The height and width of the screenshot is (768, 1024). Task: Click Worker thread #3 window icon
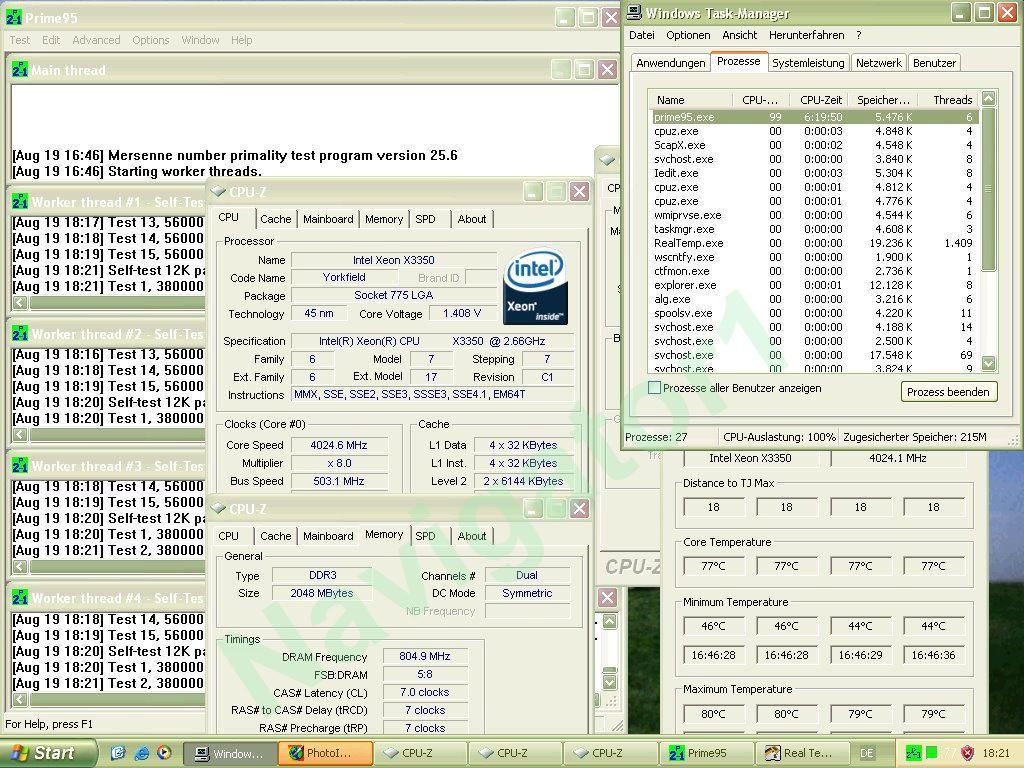20,465
